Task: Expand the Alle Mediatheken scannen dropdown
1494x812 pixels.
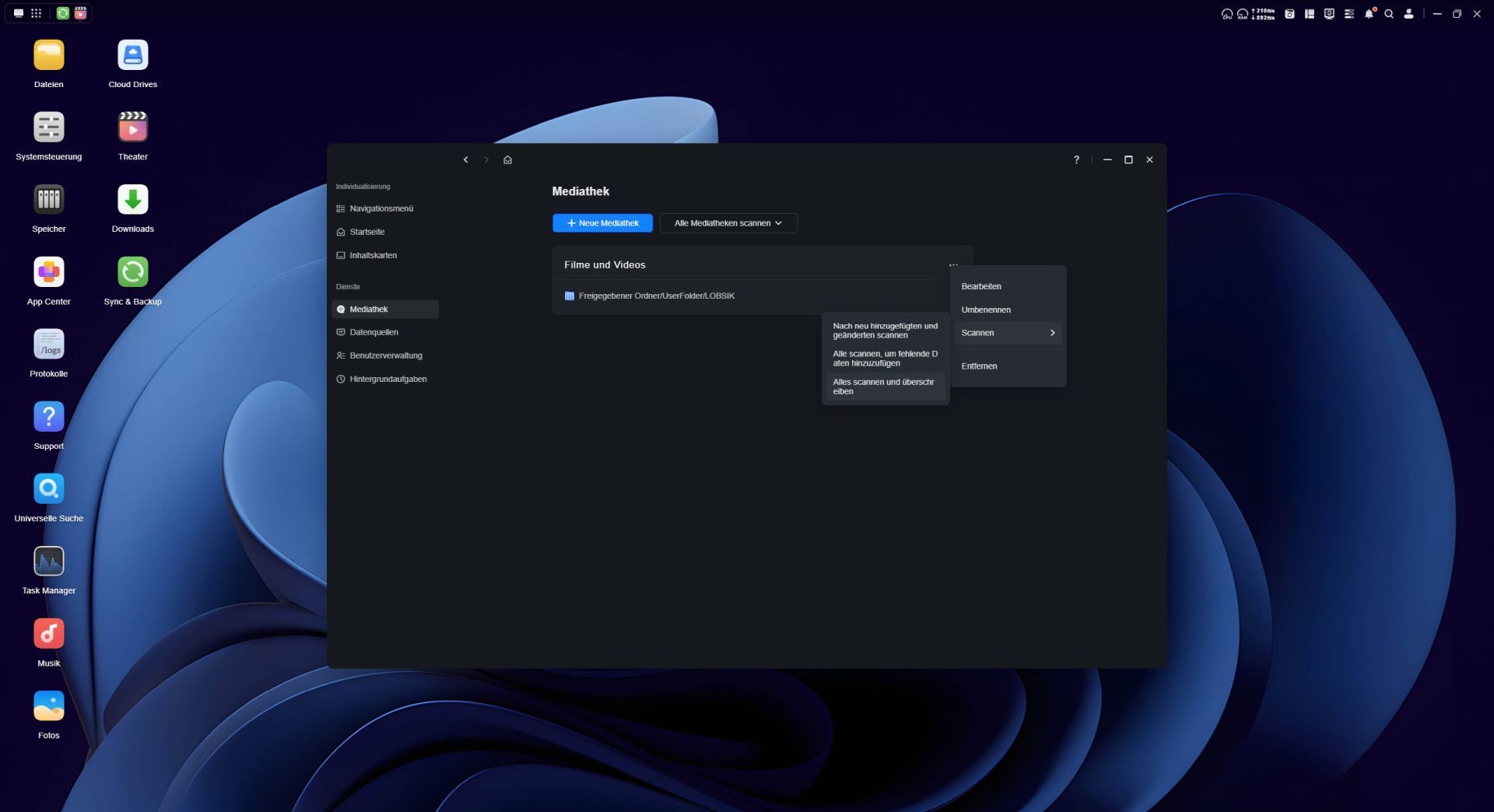Action: tap(728, 223)
